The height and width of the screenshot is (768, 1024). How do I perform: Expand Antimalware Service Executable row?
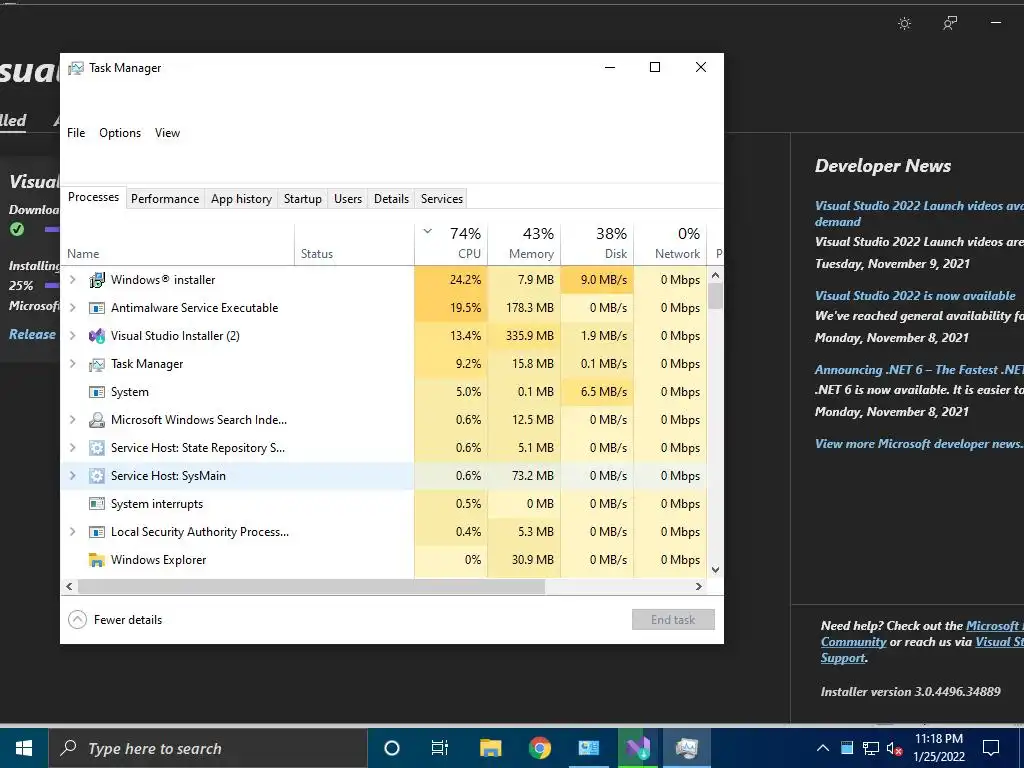point(72,308)
